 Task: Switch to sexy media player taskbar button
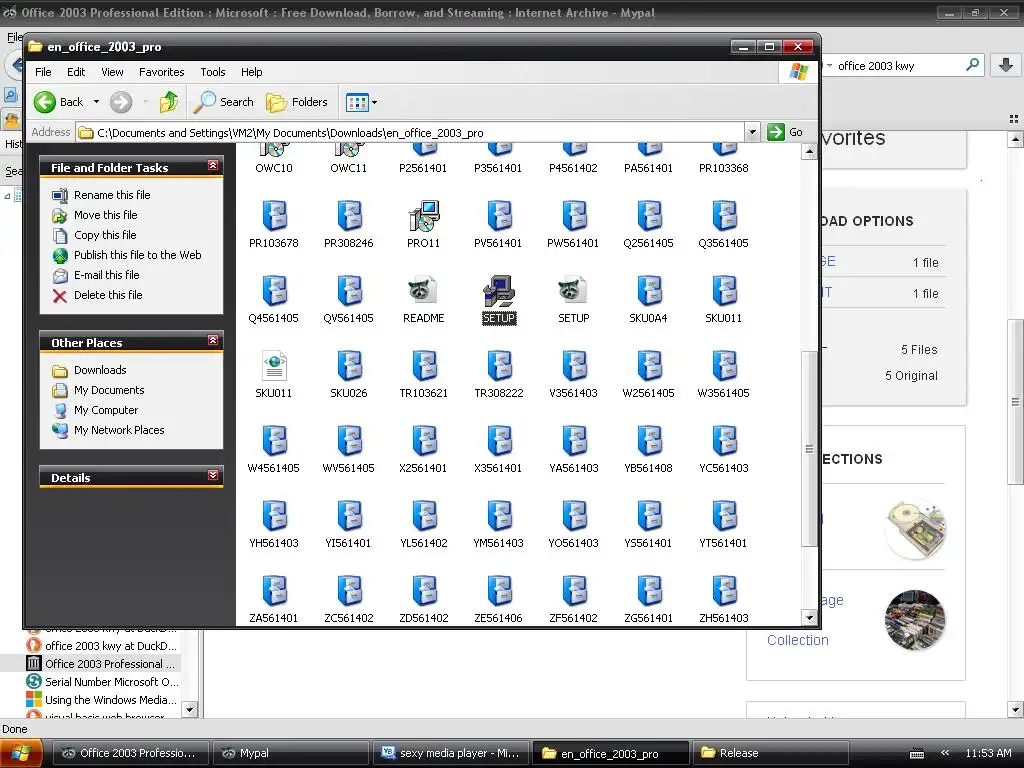451,753
